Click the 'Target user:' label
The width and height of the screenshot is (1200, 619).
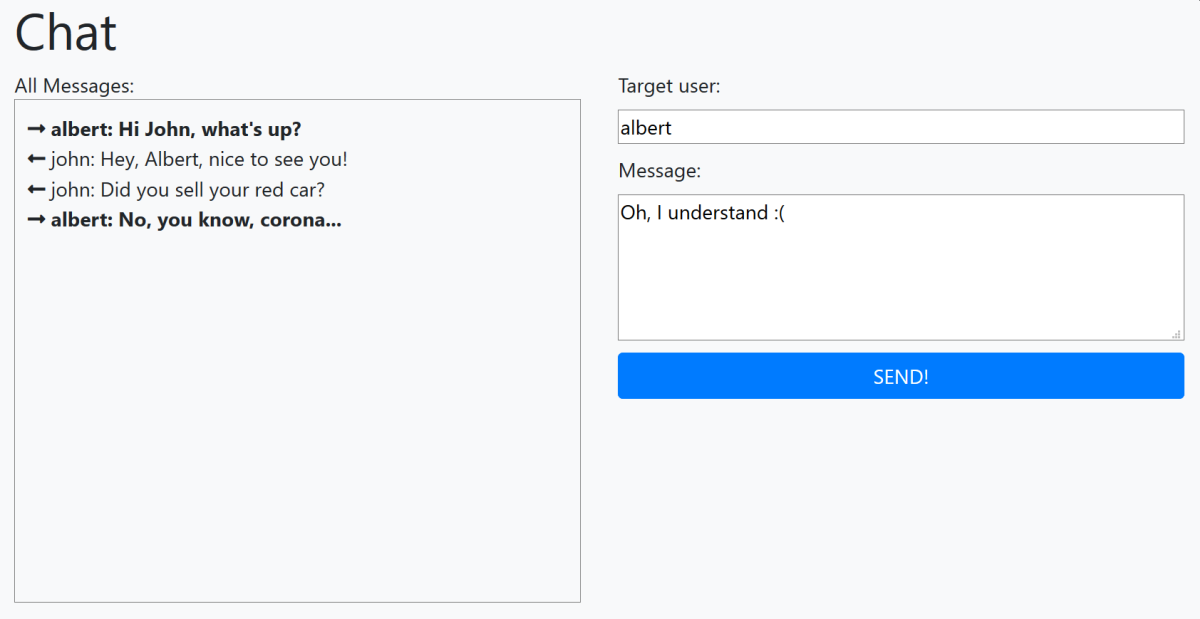[x=668, y=86]
